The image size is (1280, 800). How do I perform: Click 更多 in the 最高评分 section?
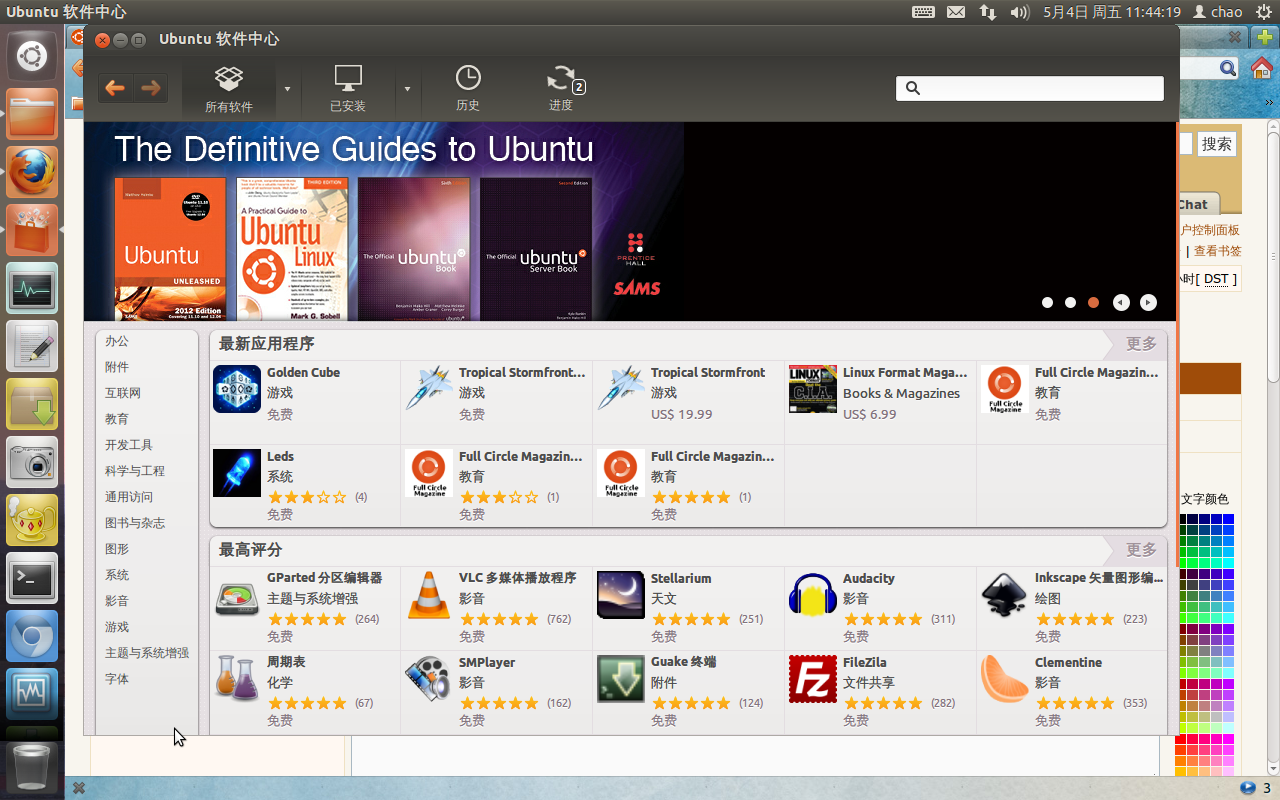tap(1141, 550)
